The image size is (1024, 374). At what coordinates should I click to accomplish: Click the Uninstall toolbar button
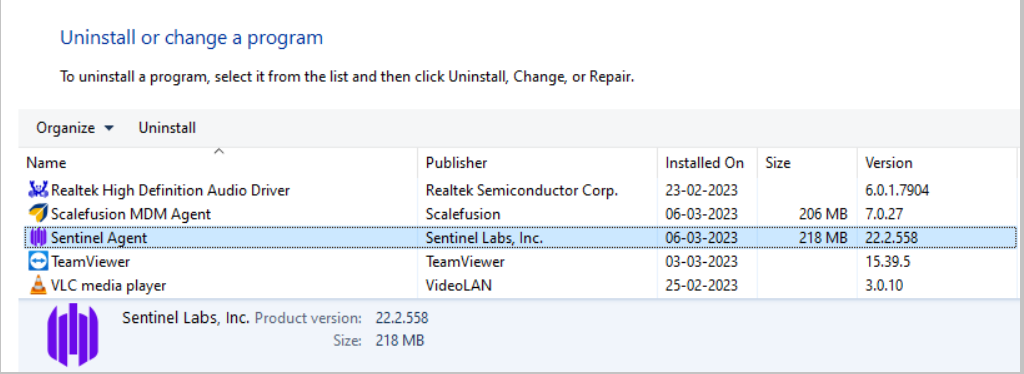[x=167, y=128]
